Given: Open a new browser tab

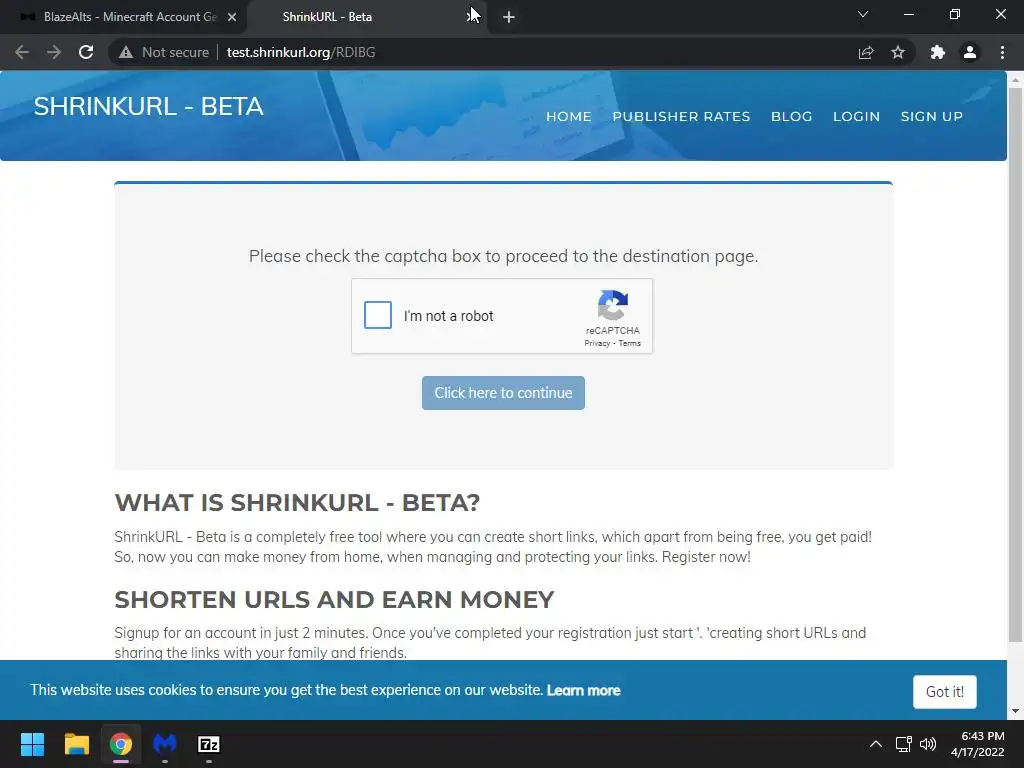Looking at the screenshot, I should 509,17.
